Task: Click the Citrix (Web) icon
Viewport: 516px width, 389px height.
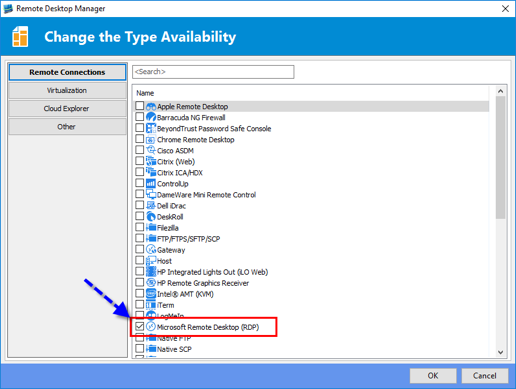Action: pyautogui.click(x=151, y=162)
